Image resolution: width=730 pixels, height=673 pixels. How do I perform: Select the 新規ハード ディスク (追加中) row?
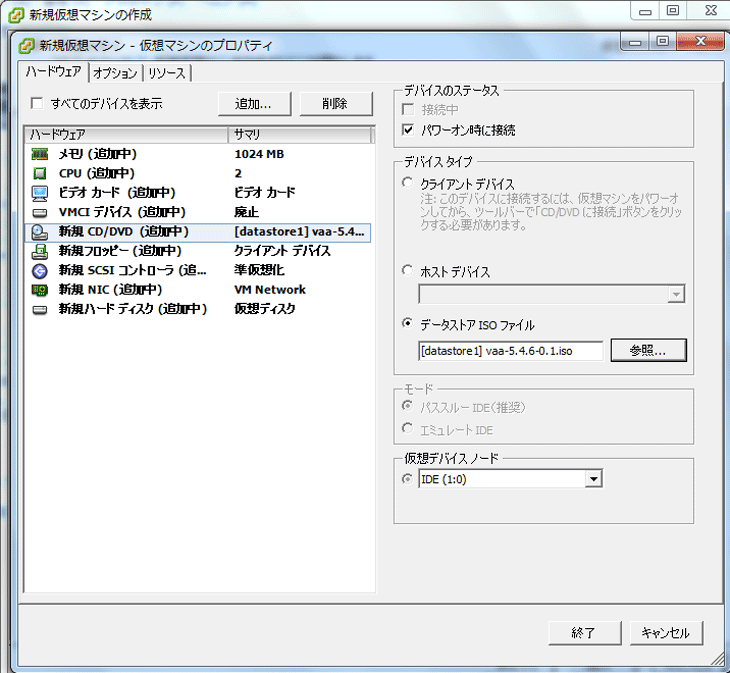(198, 309)
